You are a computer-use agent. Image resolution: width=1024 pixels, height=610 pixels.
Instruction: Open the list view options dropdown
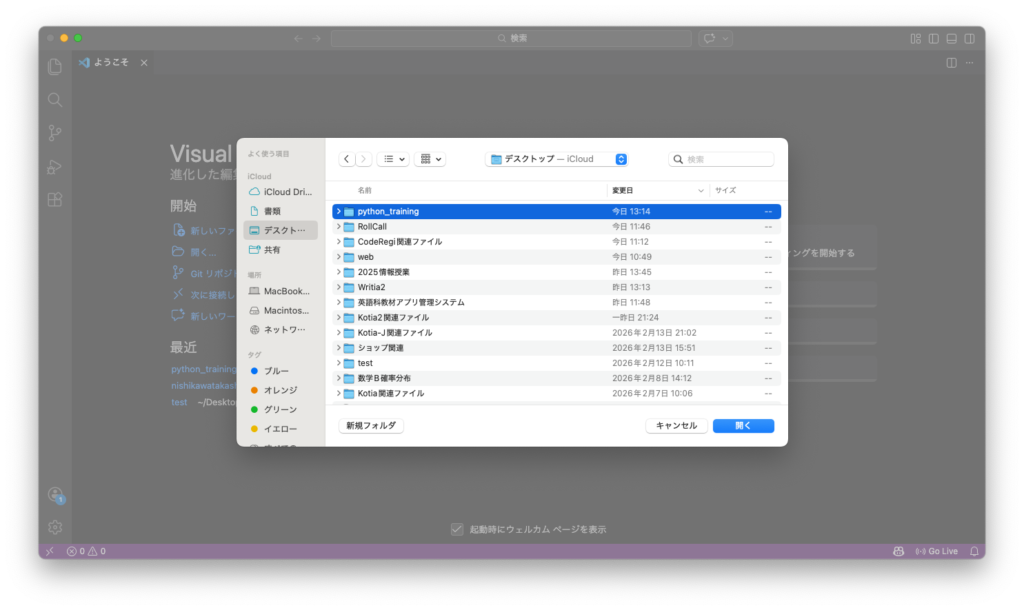tap(393, 159)
